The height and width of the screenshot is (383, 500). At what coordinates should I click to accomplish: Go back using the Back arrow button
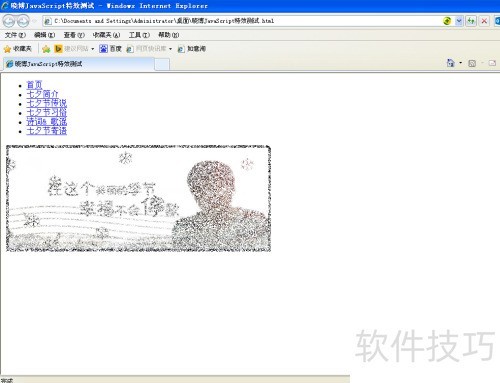9,21
